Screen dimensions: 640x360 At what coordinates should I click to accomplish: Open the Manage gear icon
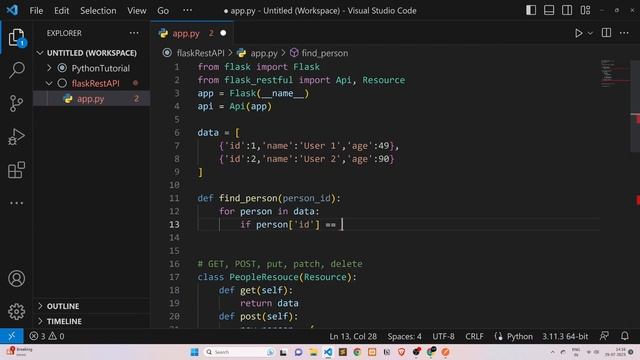[16, 312]
